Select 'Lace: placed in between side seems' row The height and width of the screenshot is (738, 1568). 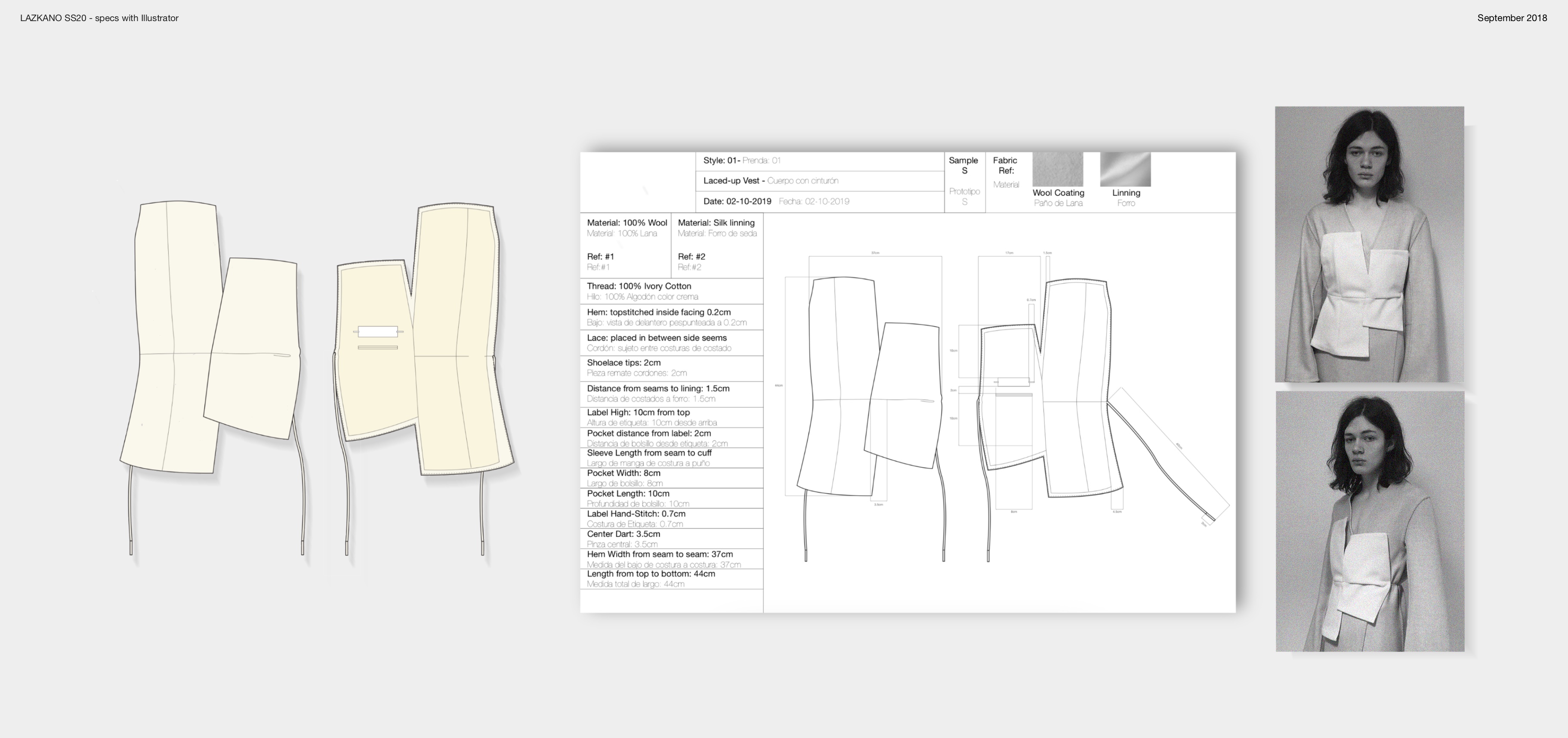(671, 343)
